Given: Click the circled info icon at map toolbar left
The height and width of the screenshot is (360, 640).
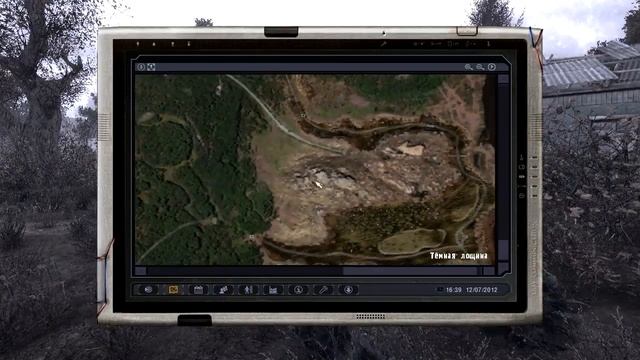Looking at the screenshot, I should tap(141, 67).
